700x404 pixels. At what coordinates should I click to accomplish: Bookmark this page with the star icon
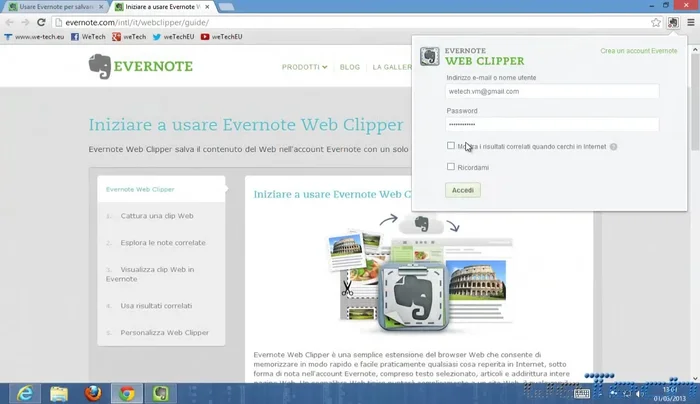(x=656, y=22)
